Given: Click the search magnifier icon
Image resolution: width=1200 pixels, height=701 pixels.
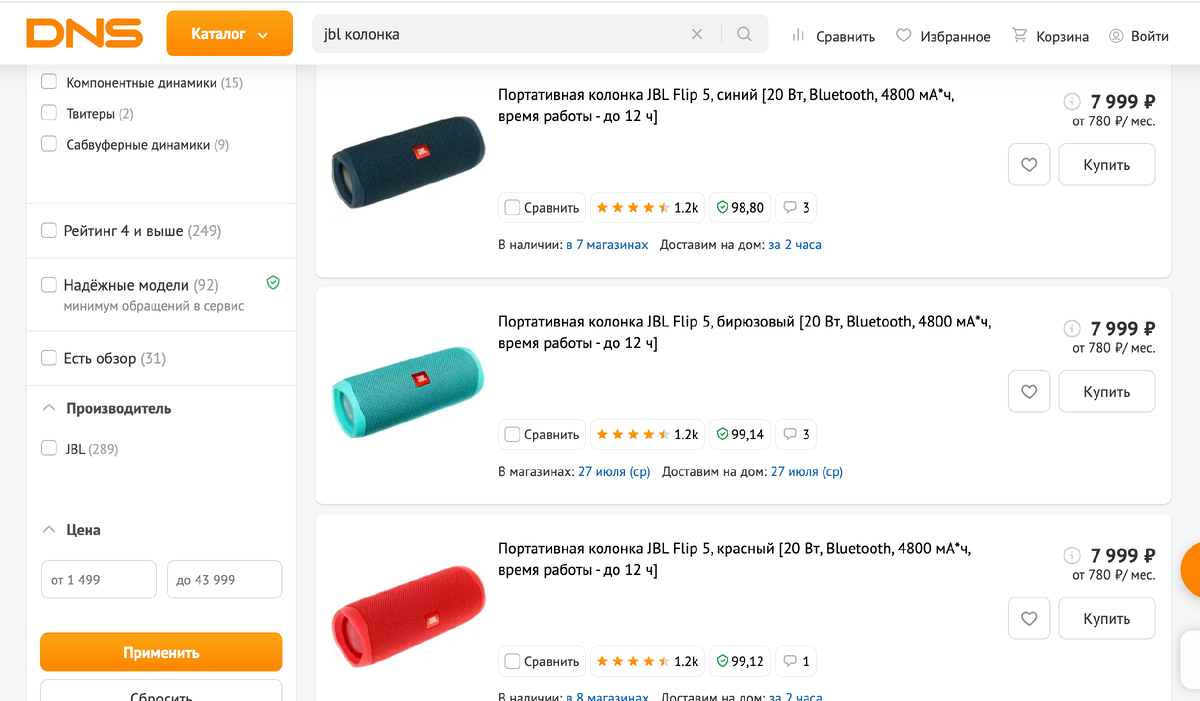Looking at the screenshot, I should (744, 33).
